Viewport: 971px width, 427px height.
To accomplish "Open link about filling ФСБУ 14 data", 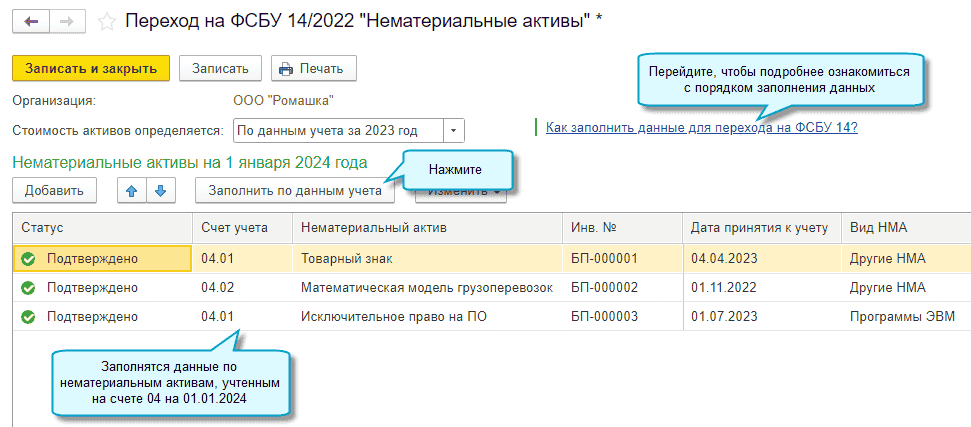I will coord(702,128).
